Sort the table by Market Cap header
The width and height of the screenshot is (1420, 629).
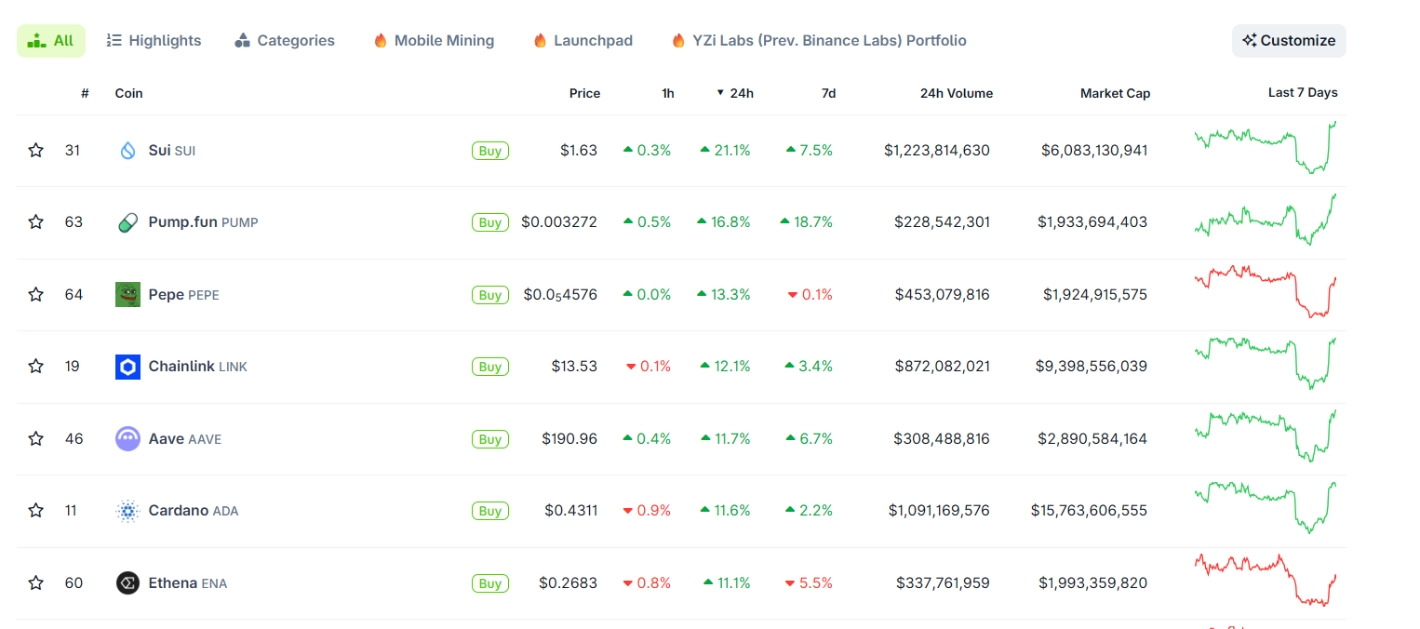click(x=1115, y=93)
